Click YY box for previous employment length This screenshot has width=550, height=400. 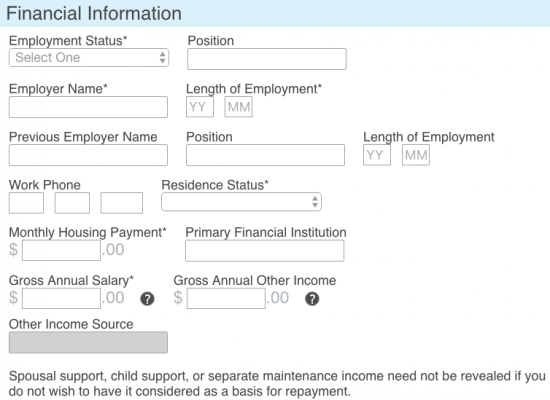377,155
